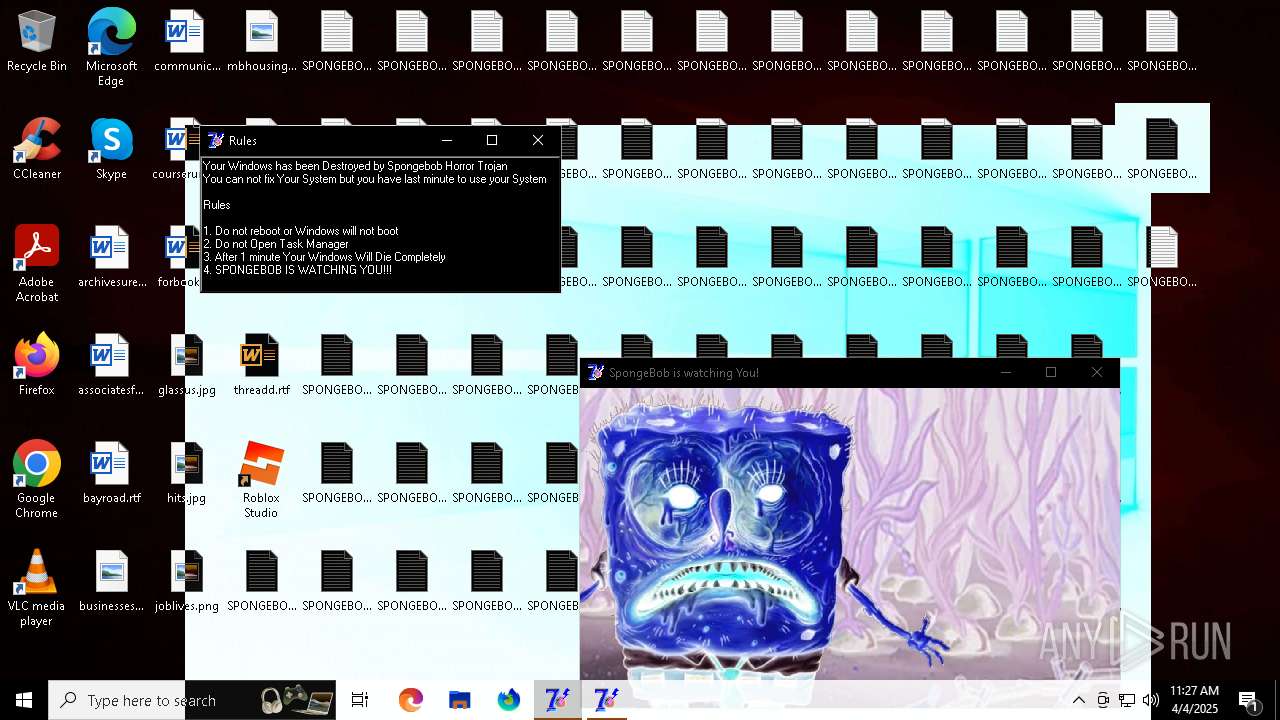Image resolution: width=1280 pixels, height=720 pixels.
Task: Click the 'Do not Open Task Manager' rule text
Action: coord(276,244)
